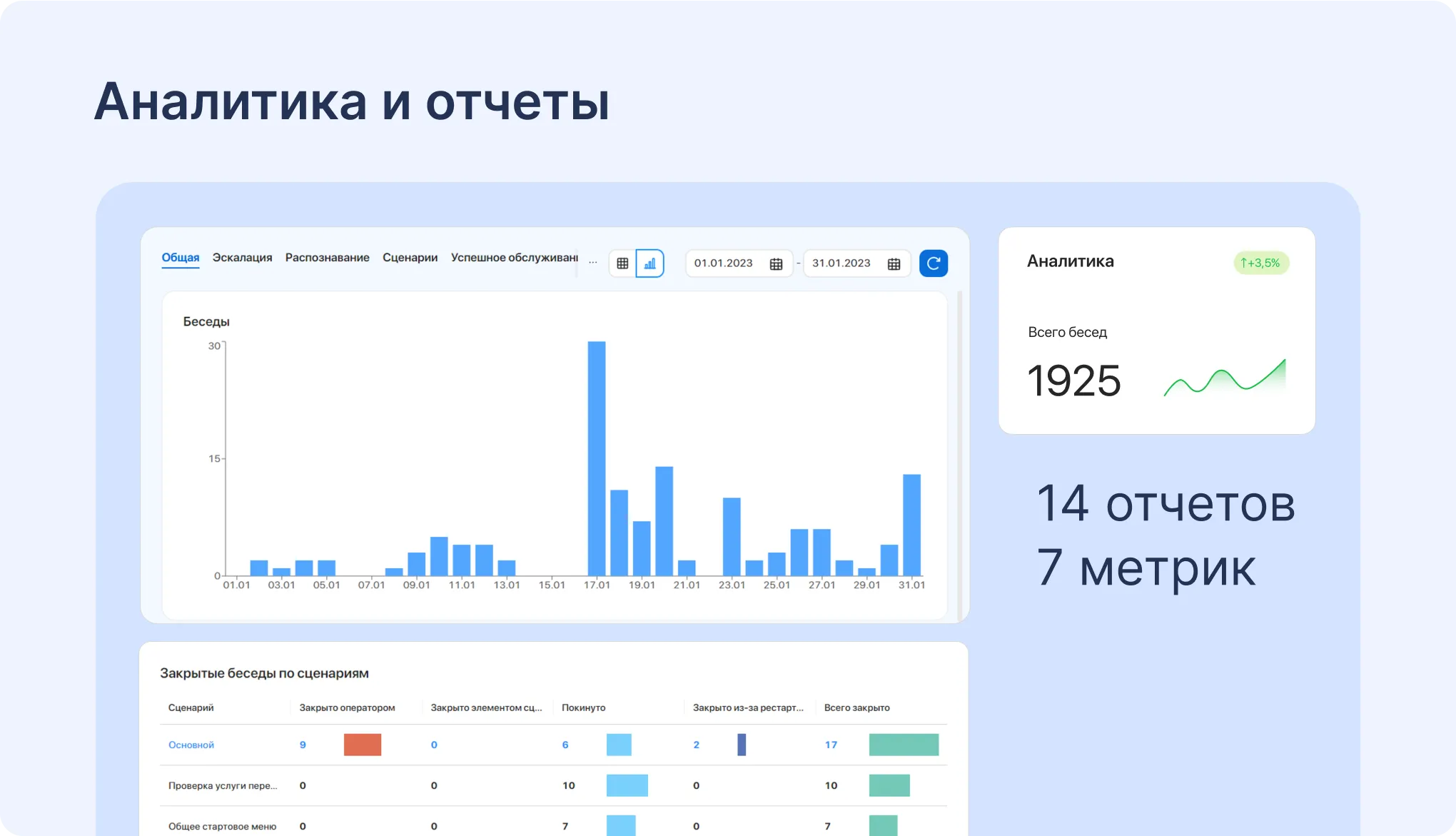
Task: Click the red bar for Закрыто оператором
Action: click(363, 745)
